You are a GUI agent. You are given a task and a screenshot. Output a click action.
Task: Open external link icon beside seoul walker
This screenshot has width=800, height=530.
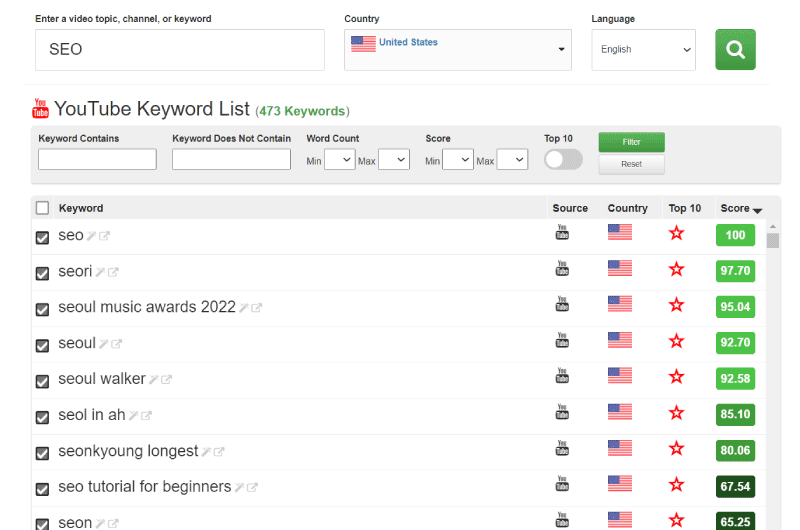pyautogui.click(x=166, y=380)
